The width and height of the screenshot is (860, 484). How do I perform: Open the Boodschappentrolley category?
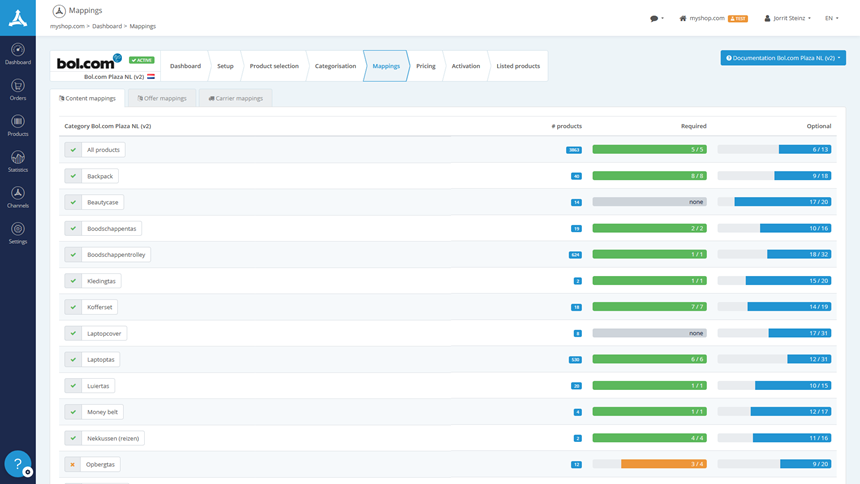116,255
